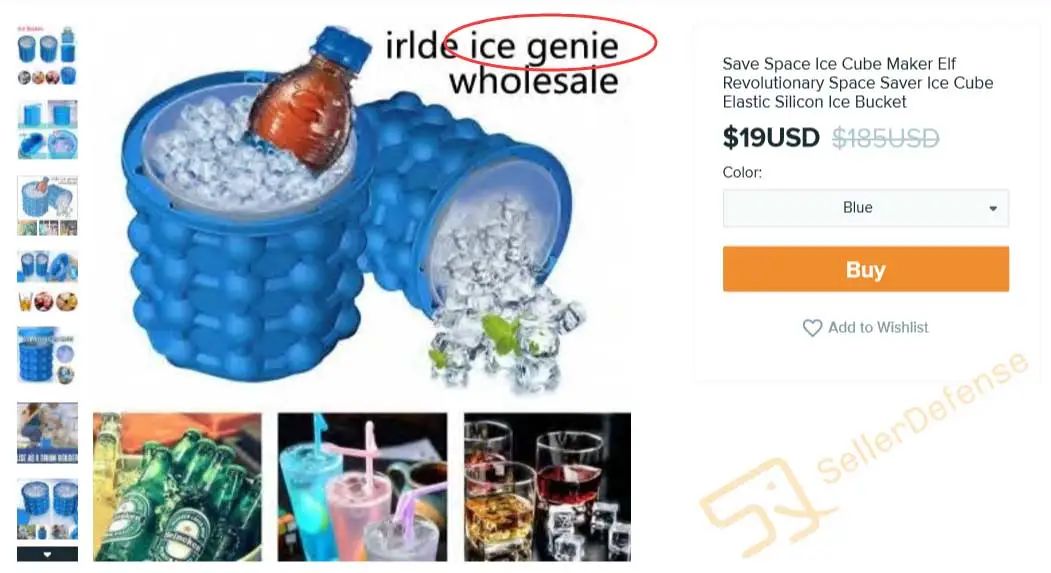This screenshot has height=573, width=1051.
Task: Expand thumbnail list with down arrow
Action: (x=47, y=554)
